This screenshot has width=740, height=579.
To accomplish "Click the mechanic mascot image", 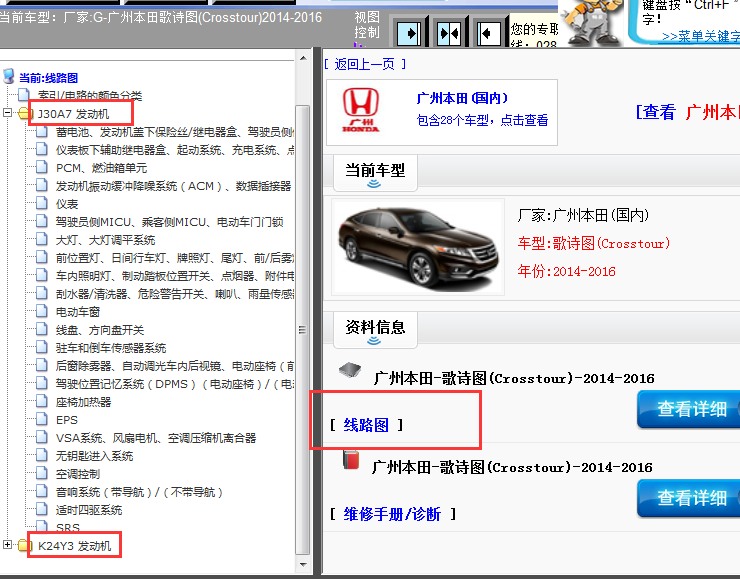I will point(592,23).
